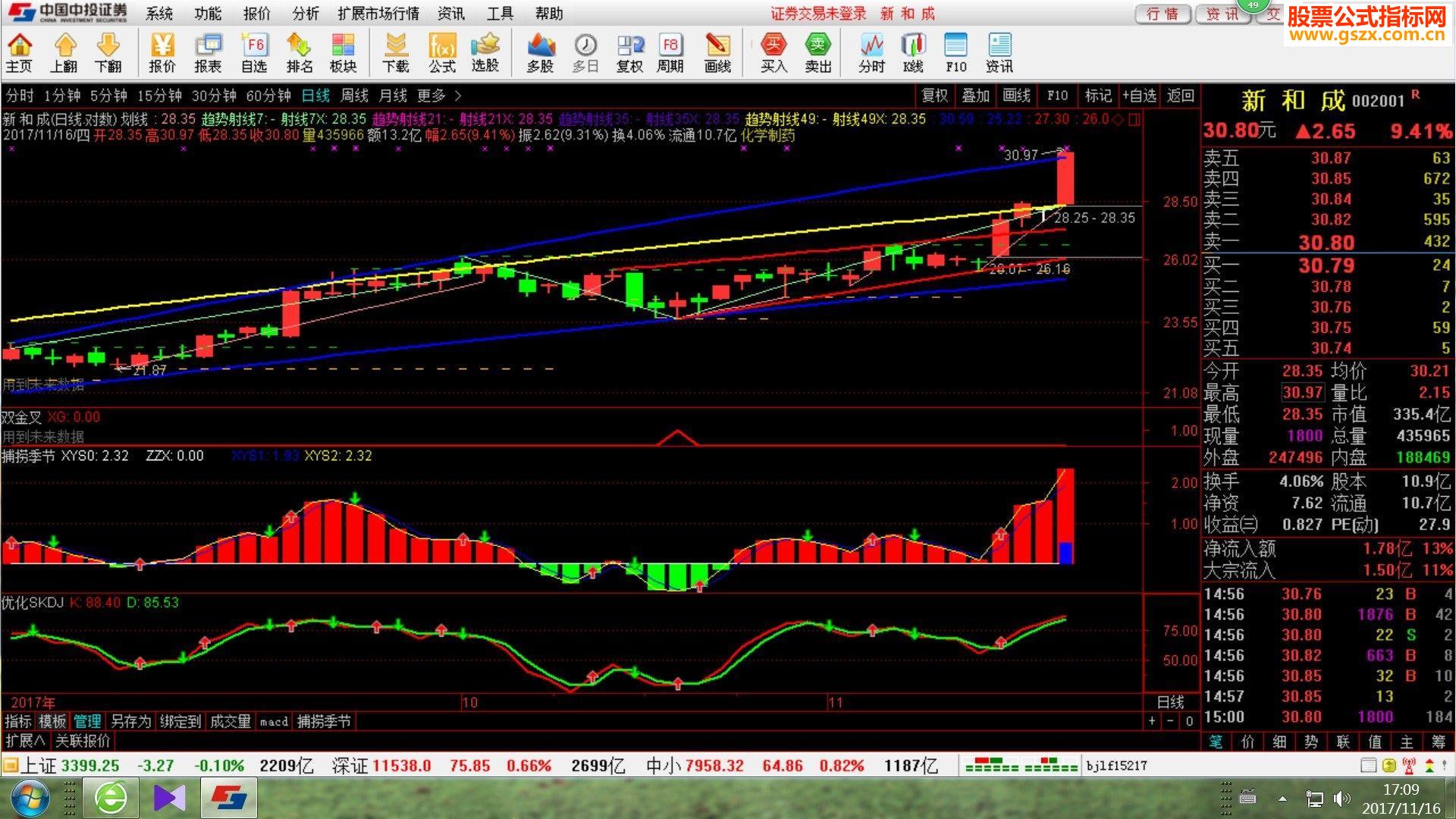Click the 返回 back button
The height and width of the screenshot is (819, 1456).
tap(1181, 96)
